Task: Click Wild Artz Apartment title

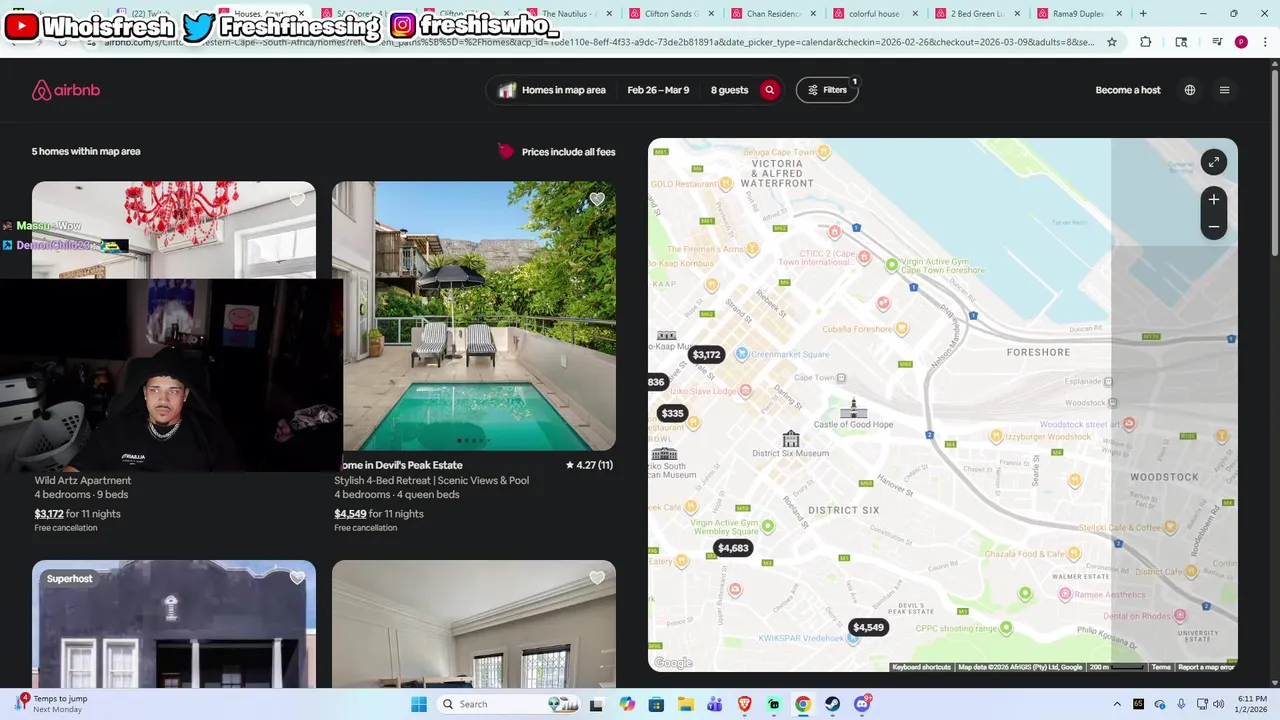Action: pyautogui.click(x=83, y=480)
